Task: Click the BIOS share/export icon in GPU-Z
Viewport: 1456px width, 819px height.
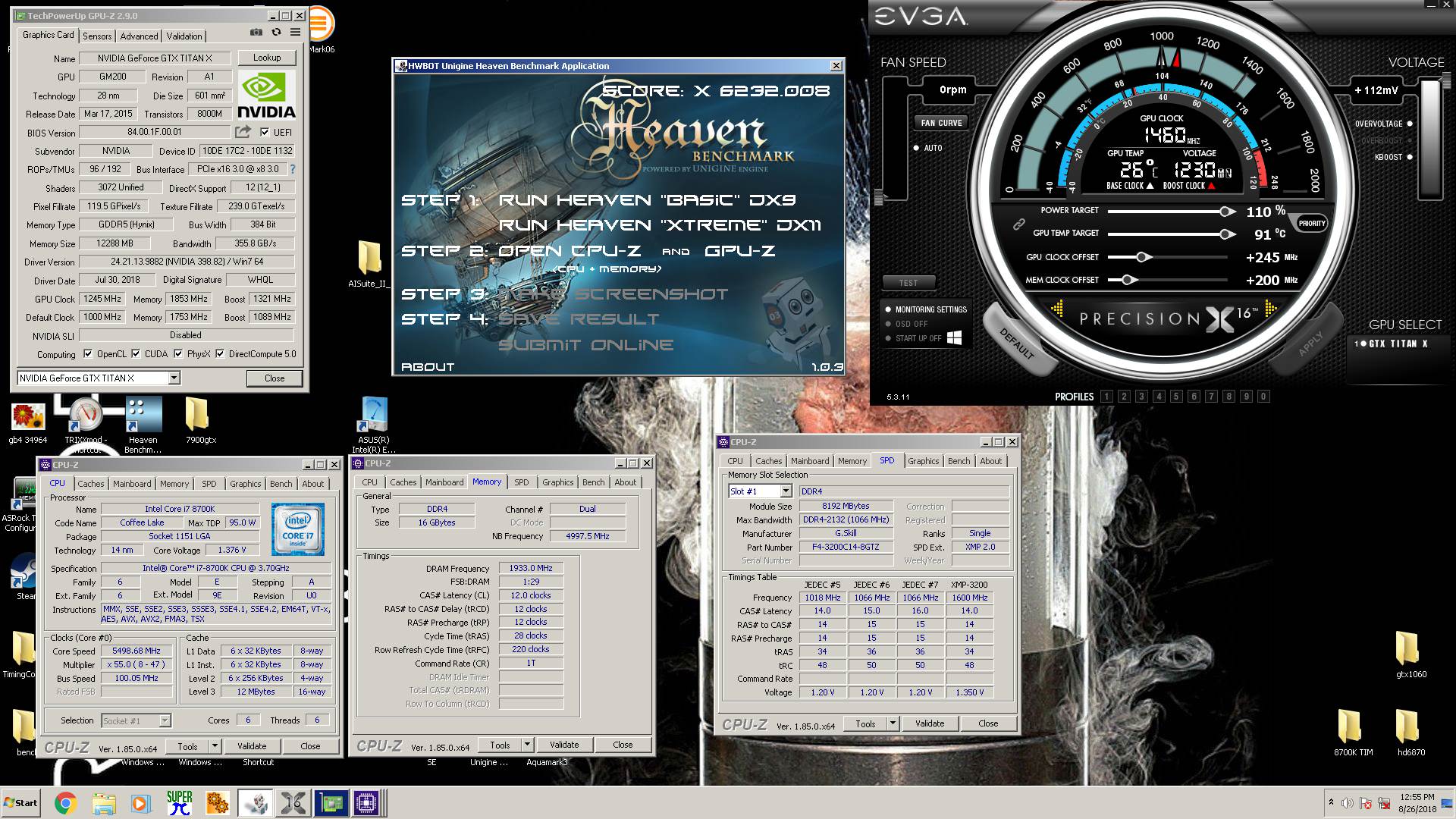Action: (x=243, y=132)
